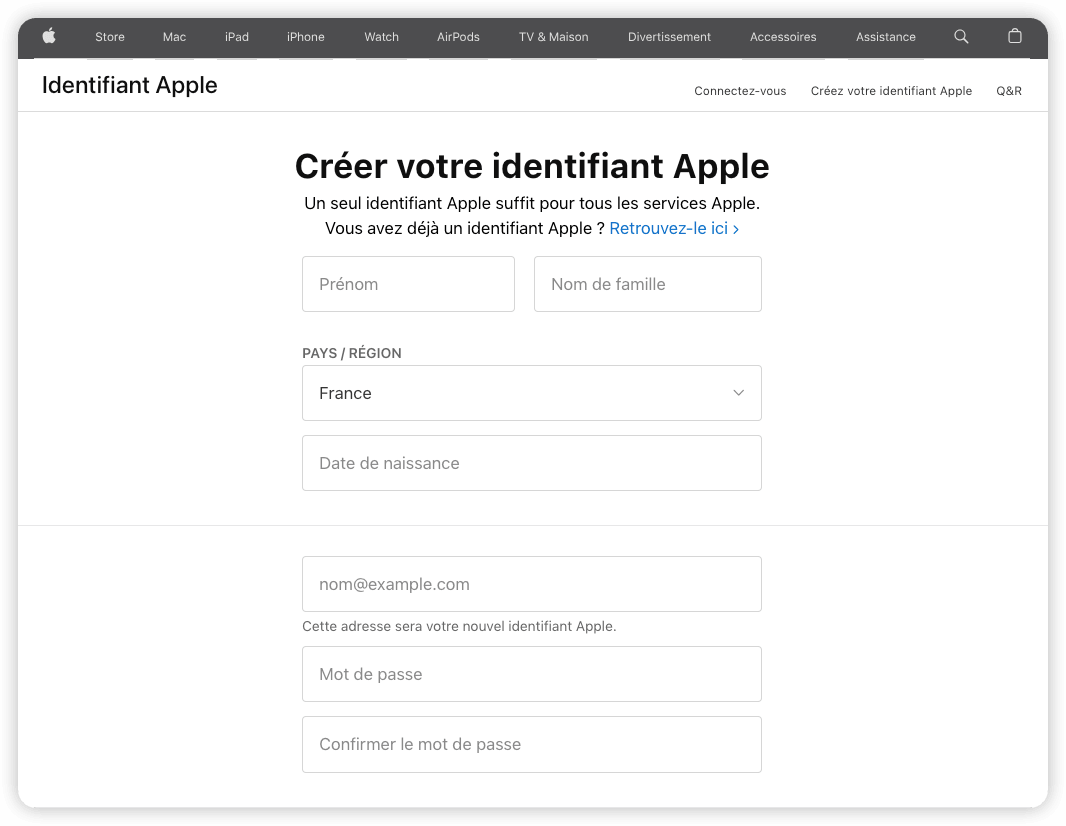The width and height of the screenshot is (1066, 826).
Task: Go to the Mac menu item
Action: point(174,37)
